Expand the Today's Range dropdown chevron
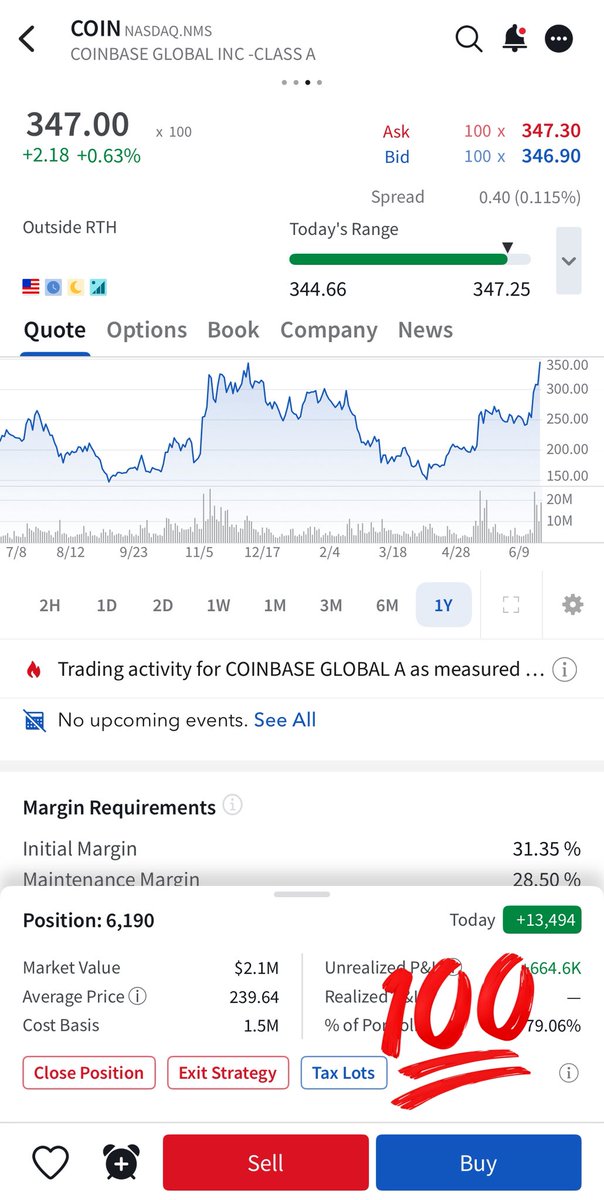 [x=569, y=261]
